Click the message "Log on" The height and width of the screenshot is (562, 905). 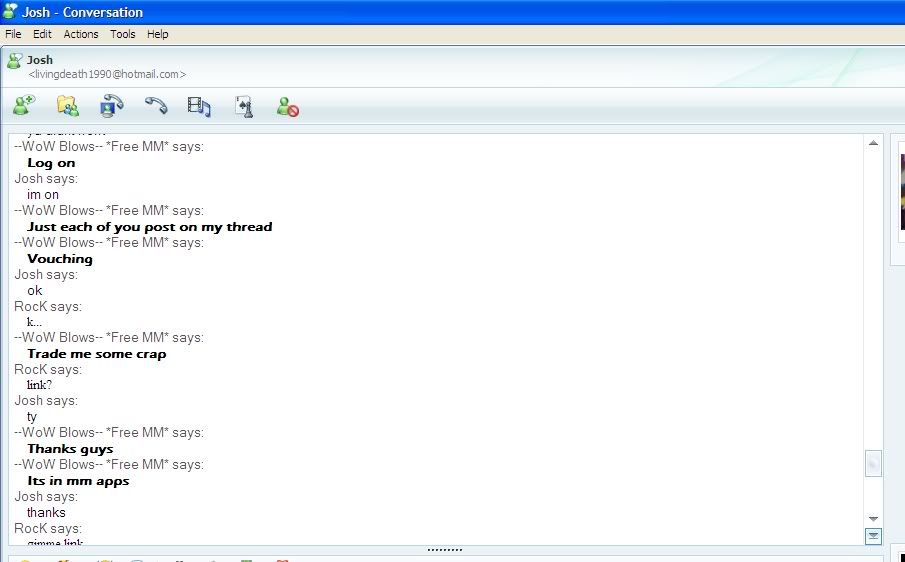tap(51, 163)
